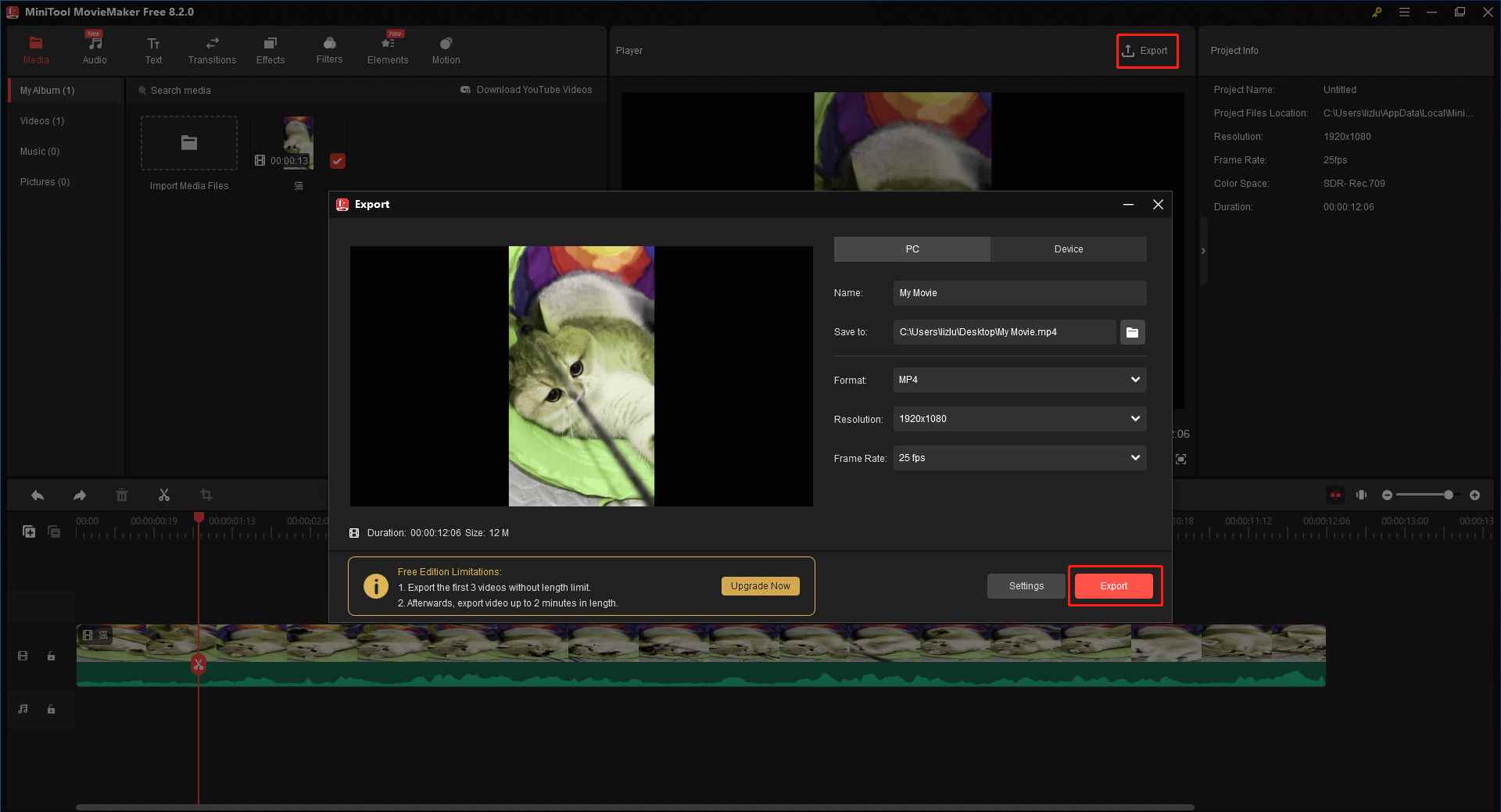This screenshot has height=812, width=1501.
Task: Click the Export button in the Player header
Action: [x=1146, y=51]
